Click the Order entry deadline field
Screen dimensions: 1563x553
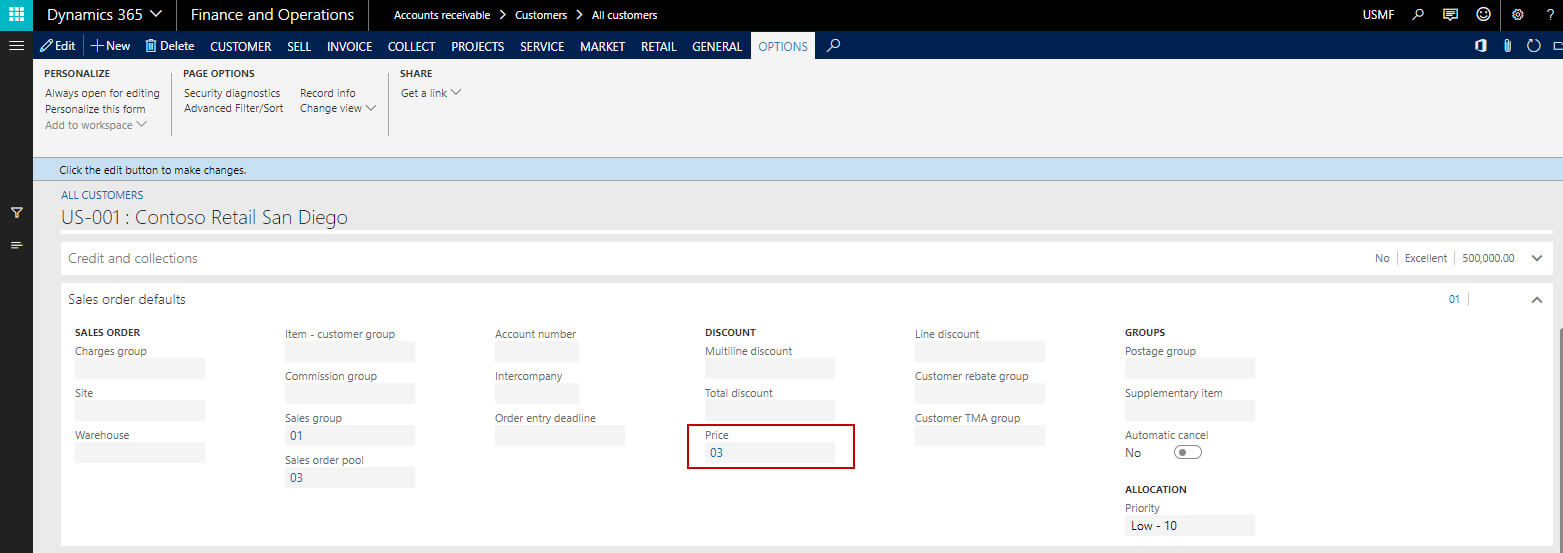[x=560, y=435]
